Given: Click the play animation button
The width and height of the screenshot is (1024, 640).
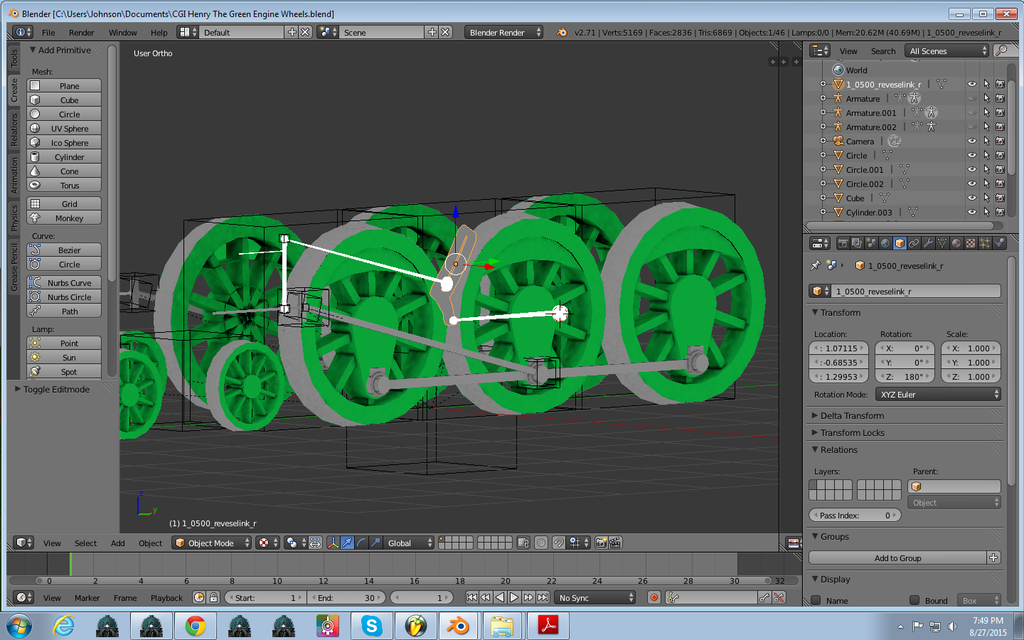Looking at the screenshot, I should click(514, 598).
